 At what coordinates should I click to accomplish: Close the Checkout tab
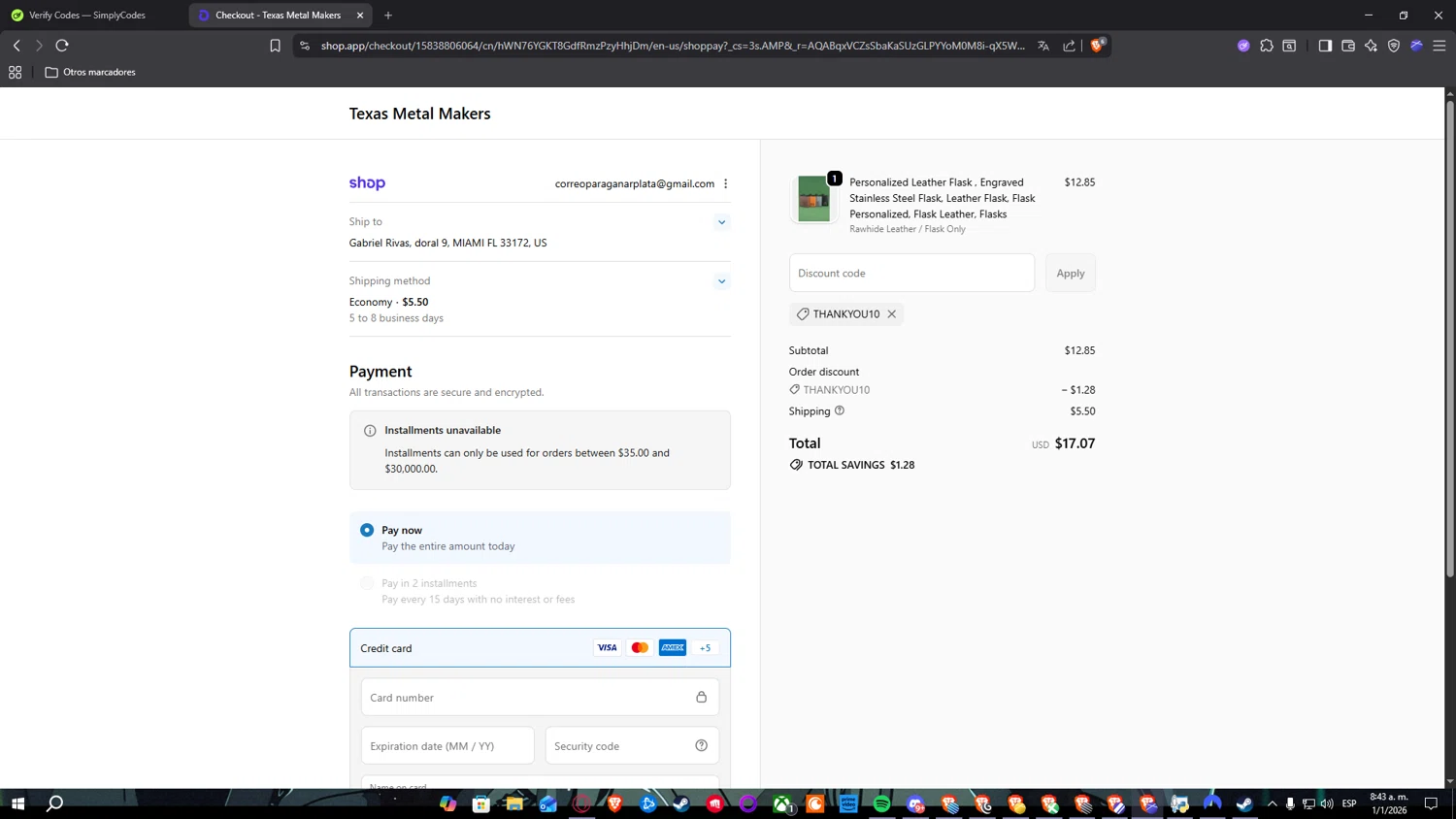(360, 16)
